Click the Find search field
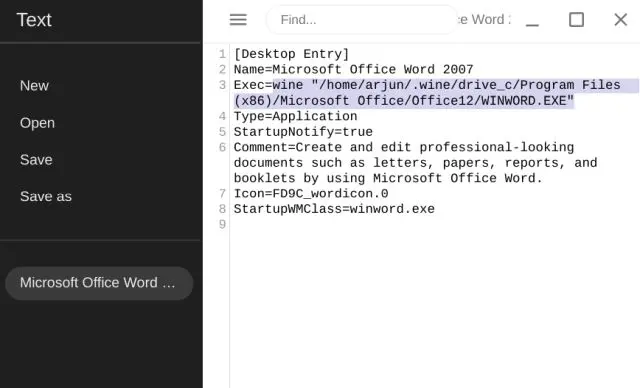Viewport: 640px width, 388px height. [362, 20]
